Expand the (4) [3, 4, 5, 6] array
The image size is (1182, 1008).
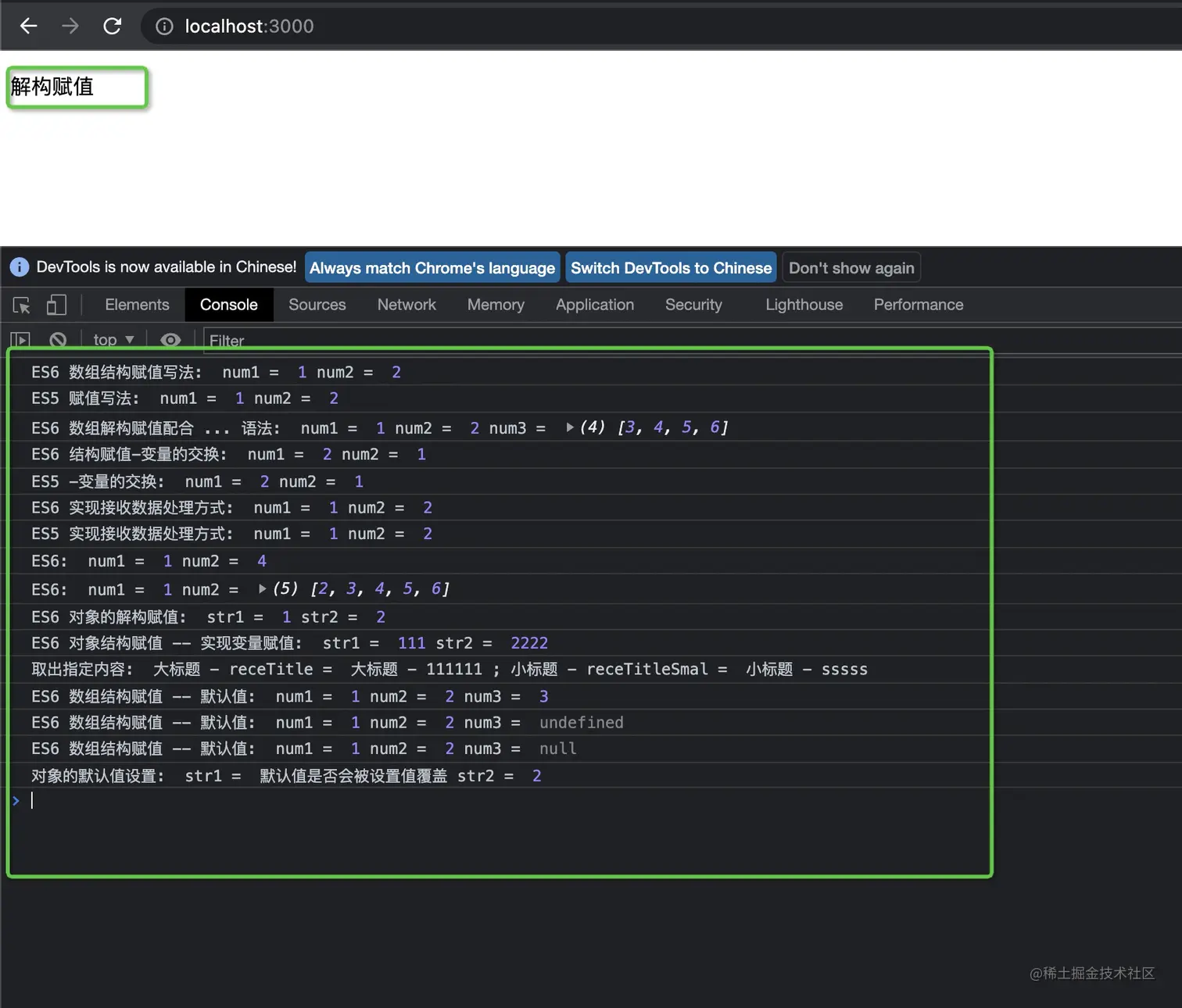570,427
